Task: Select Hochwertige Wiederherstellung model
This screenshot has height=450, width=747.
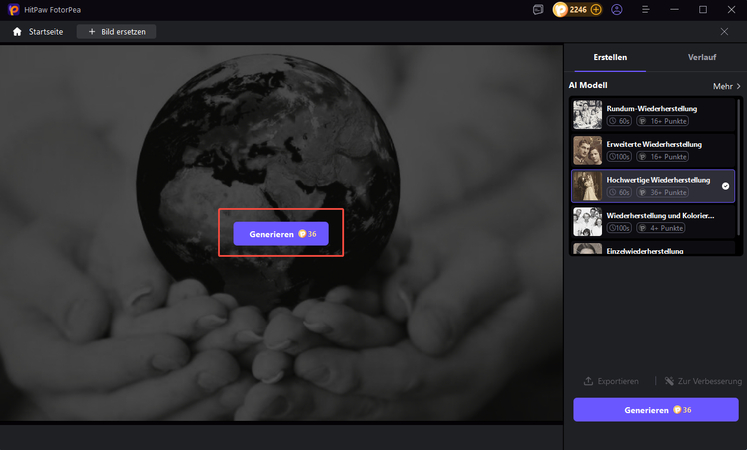Action: tap(653, 186)
